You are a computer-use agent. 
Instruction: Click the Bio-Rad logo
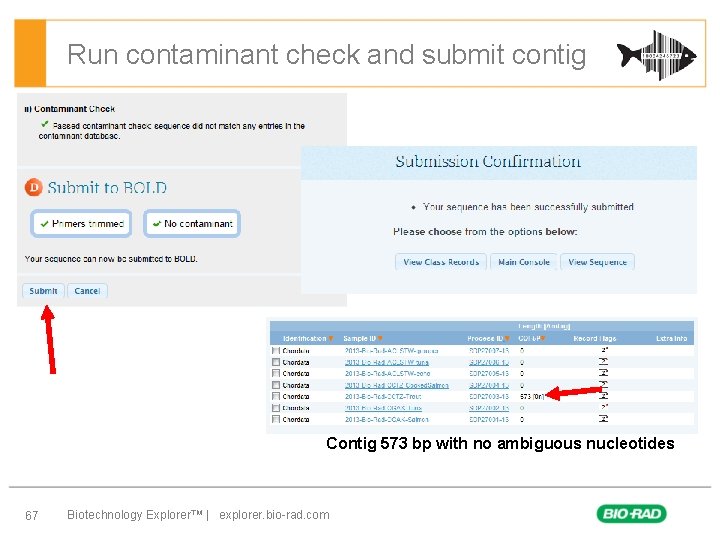pos(631,513)
